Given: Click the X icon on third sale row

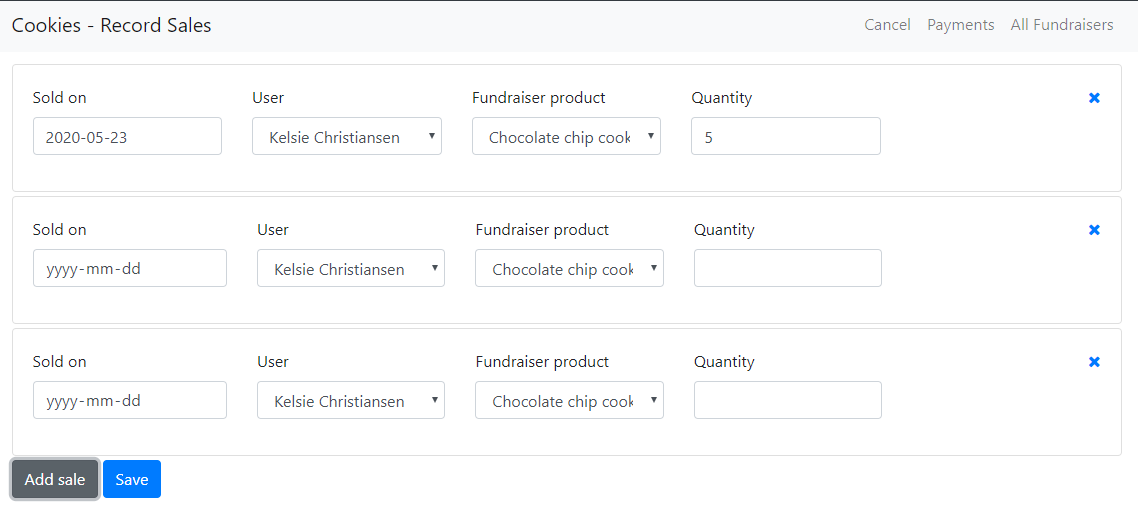Looking at the screenshot, I should (1094, 362).
